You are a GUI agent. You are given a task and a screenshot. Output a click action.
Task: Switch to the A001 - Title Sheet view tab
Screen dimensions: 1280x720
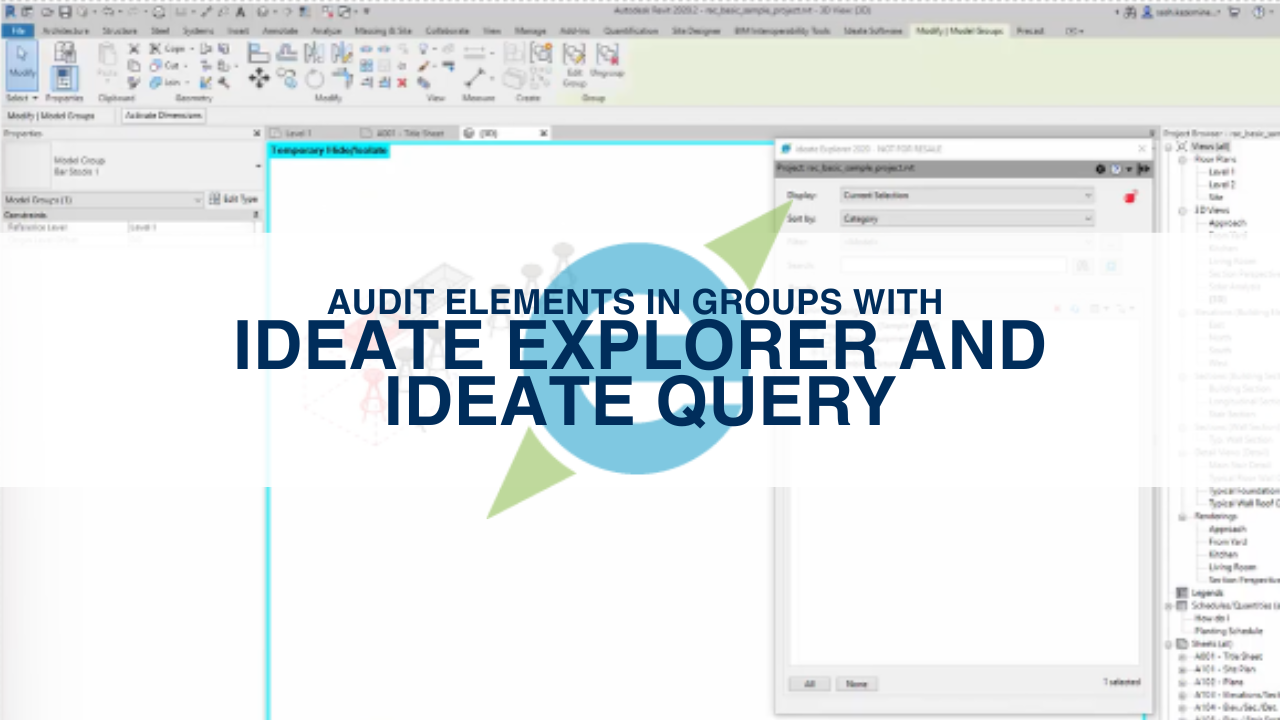411,133
